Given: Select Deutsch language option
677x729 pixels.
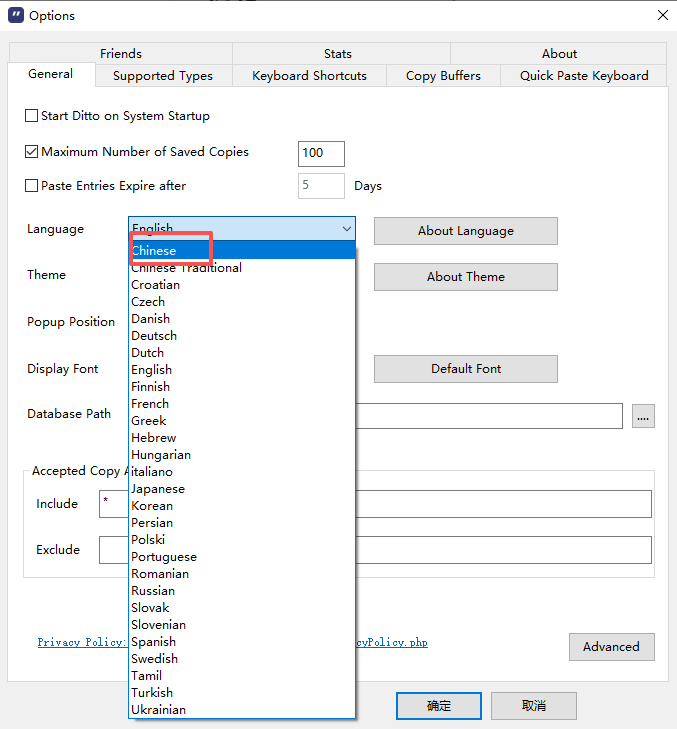Looking at the screenshot, I should tap(242, 336).
